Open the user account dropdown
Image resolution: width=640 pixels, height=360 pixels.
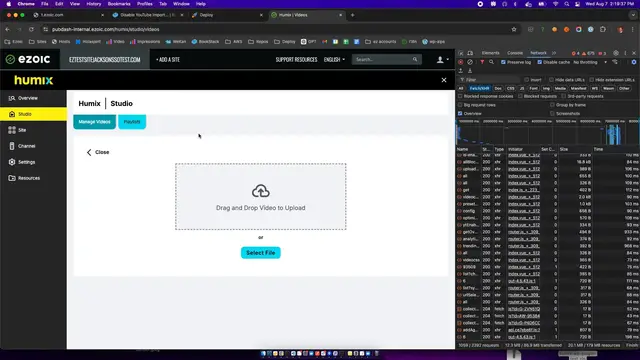click(442, 60)
